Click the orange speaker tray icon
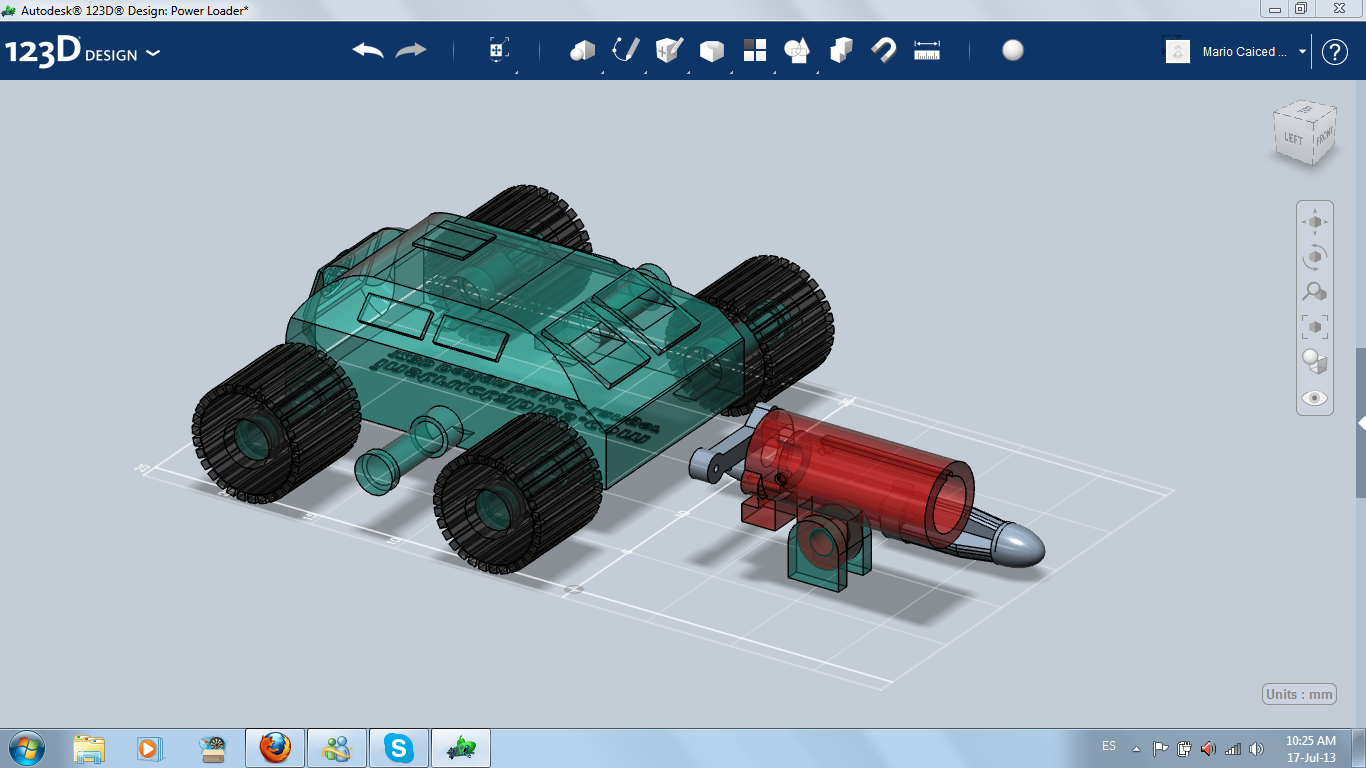 pos(1208,748)
